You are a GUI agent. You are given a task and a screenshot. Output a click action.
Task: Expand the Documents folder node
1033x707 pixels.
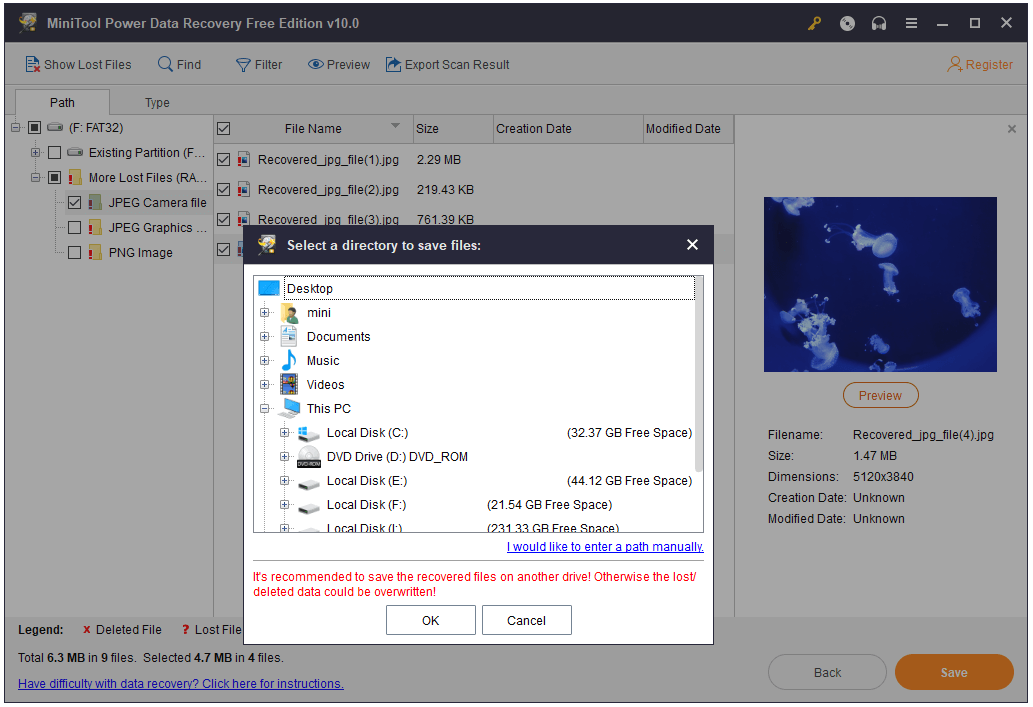point(265,337)
